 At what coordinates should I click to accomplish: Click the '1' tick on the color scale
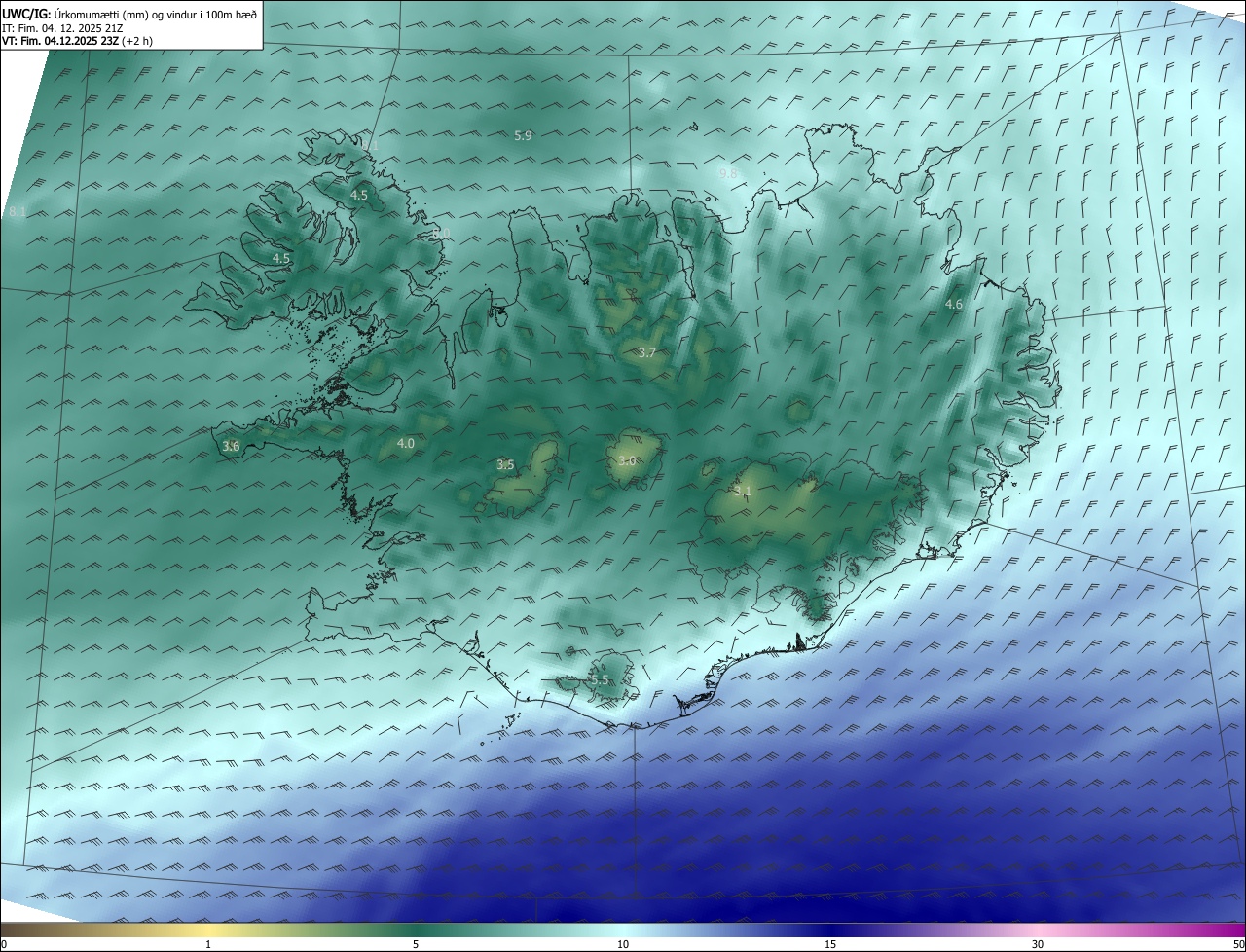point(208,944)
